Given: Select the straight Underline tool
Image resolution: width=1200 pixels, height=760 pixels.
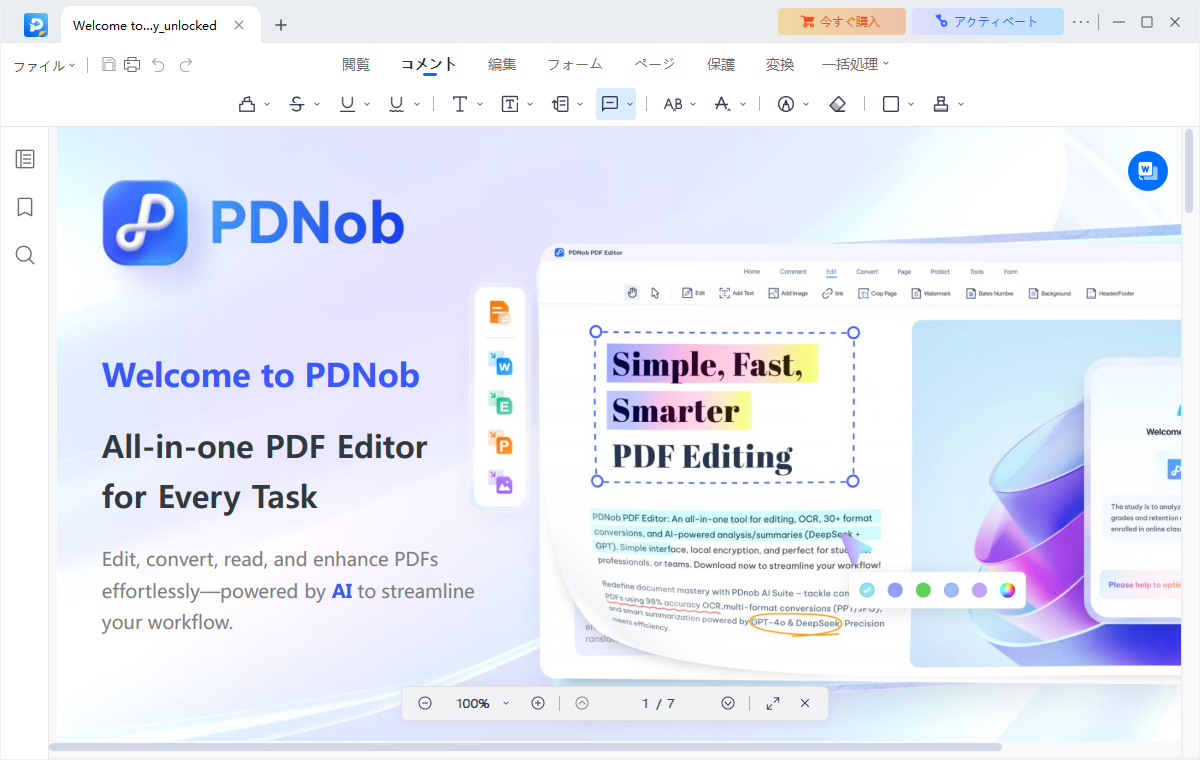Looking at the screenshot, I should (347, 104).
